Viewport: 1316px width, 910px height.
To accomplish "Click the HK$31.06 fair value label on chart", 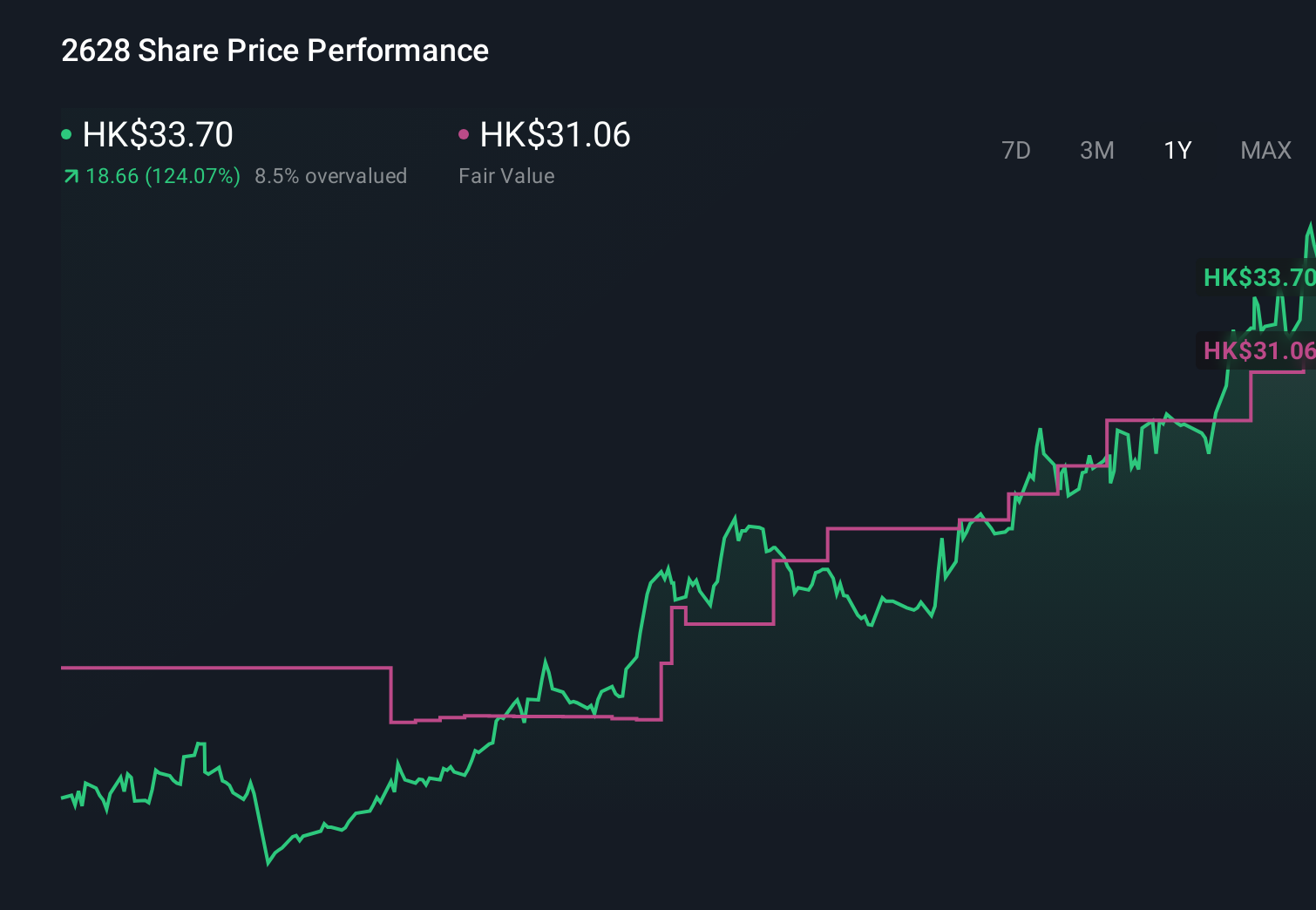I will [x=1258, y=351].
